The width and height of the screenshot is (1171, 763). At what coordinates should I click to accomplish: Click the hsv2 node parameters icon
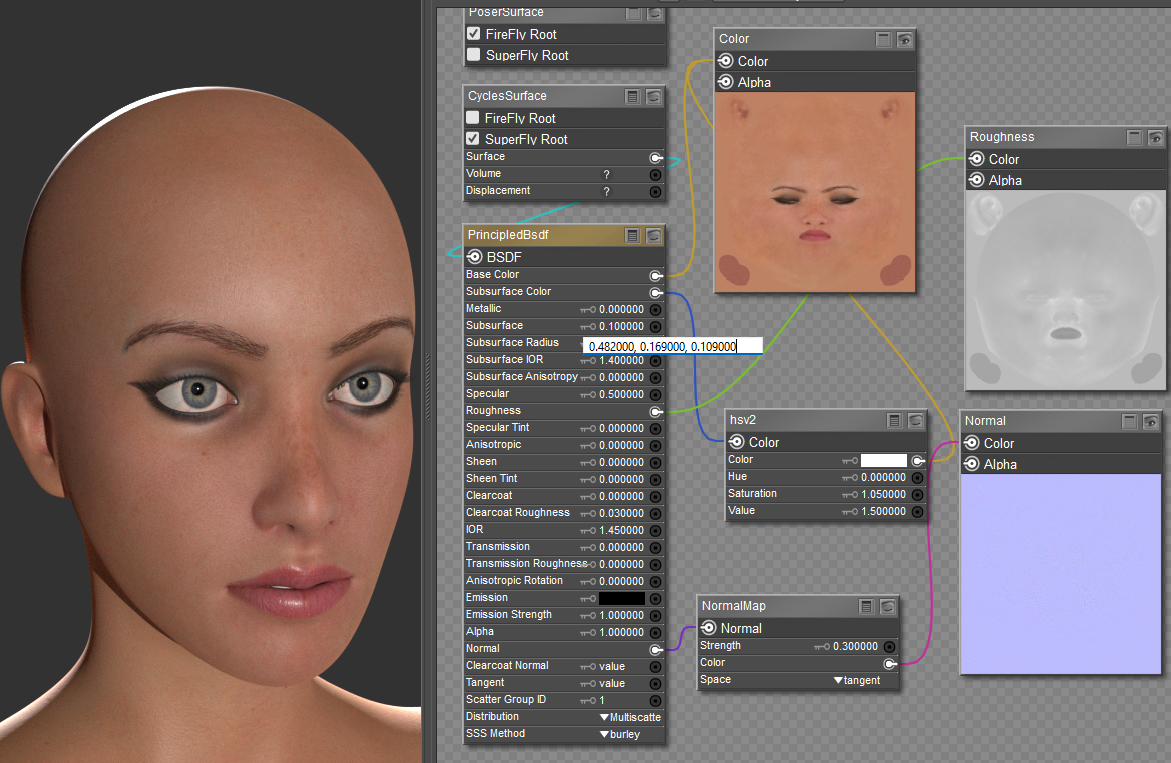895,421
